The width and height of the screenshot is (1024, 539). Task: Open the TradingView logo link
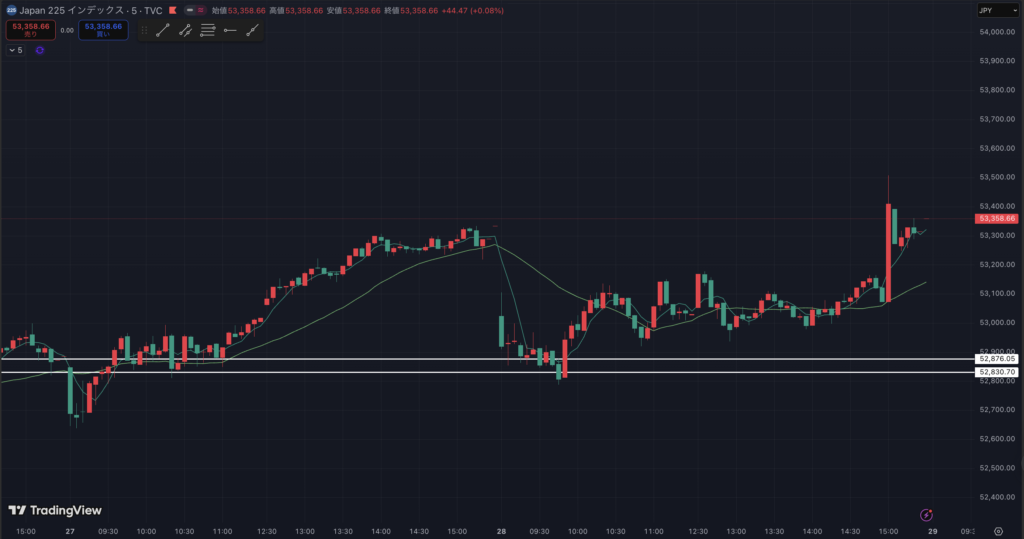point(55,510)
